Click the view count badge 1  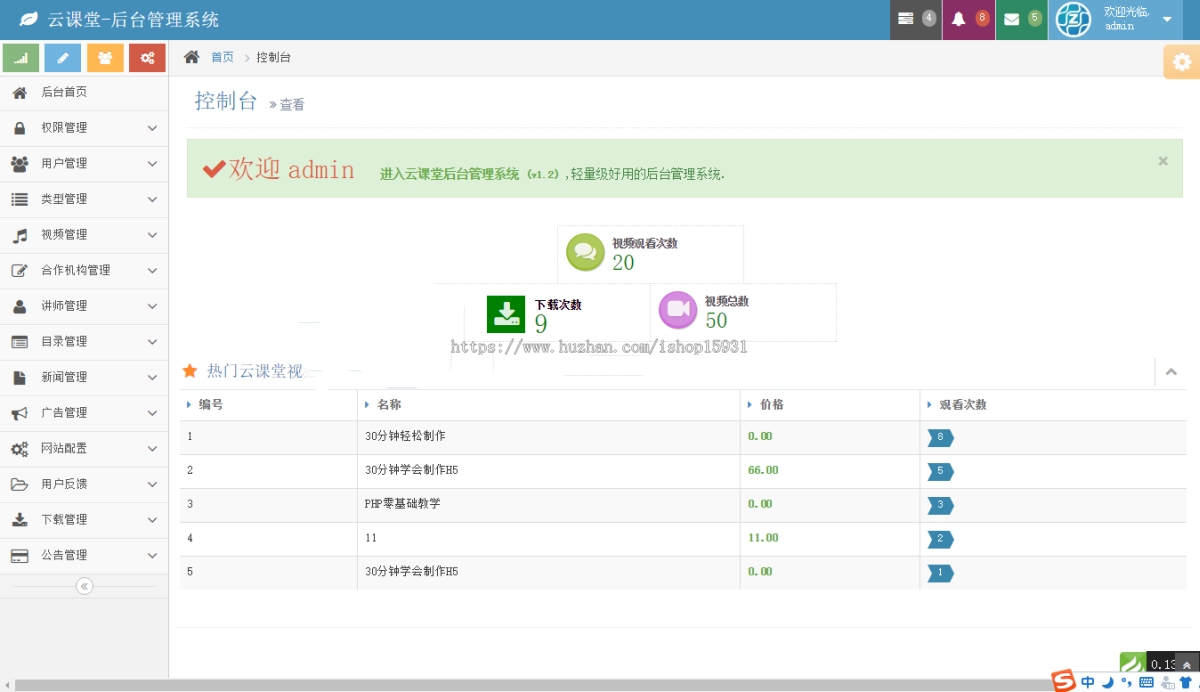point(940,573)
